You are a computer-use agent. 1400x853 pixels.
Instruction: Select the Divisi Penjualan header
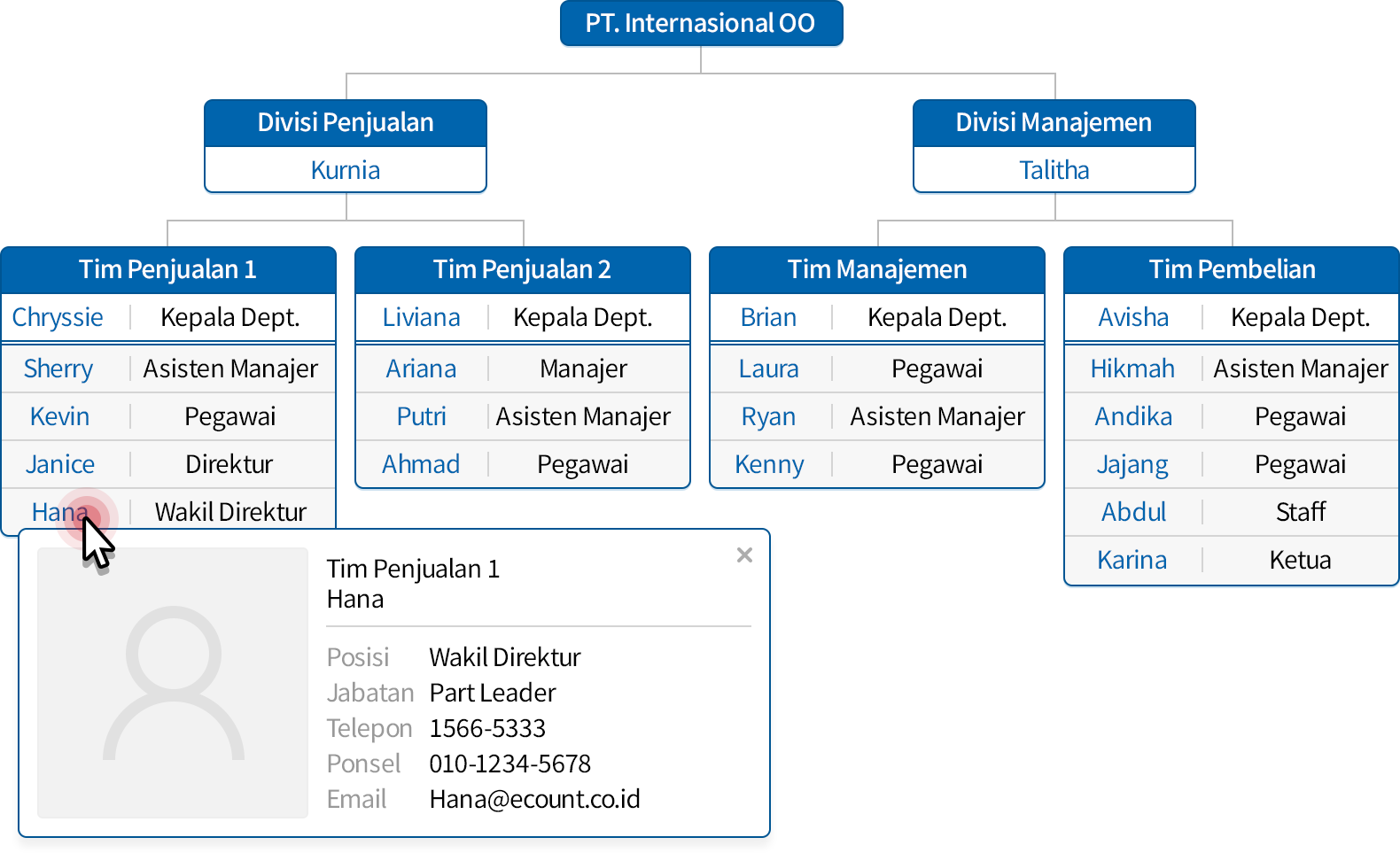[x=346, y=123]
